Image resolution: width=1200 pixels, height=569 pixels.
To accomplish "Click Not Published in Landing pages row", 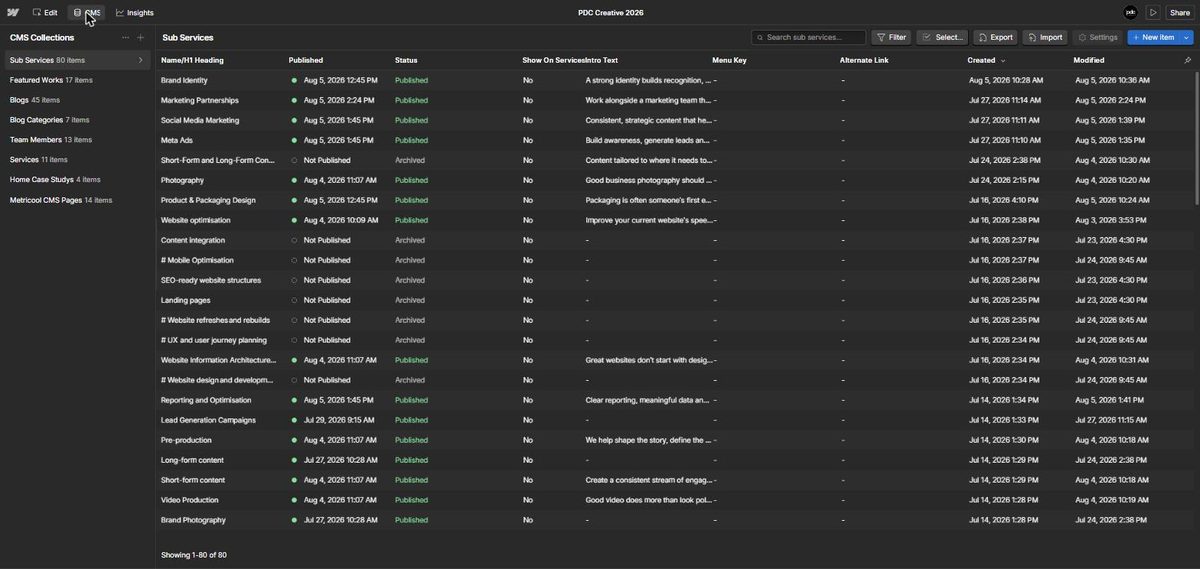I will point(327,300).
